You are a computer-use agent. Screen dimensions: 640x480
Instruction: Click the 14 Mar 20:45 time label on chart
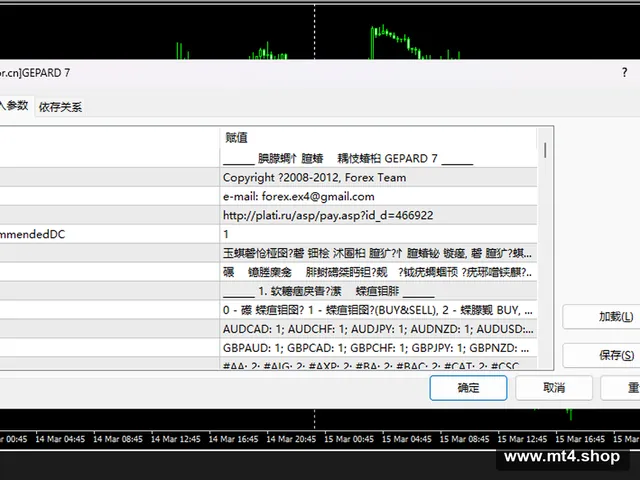(x=291, y=439)
